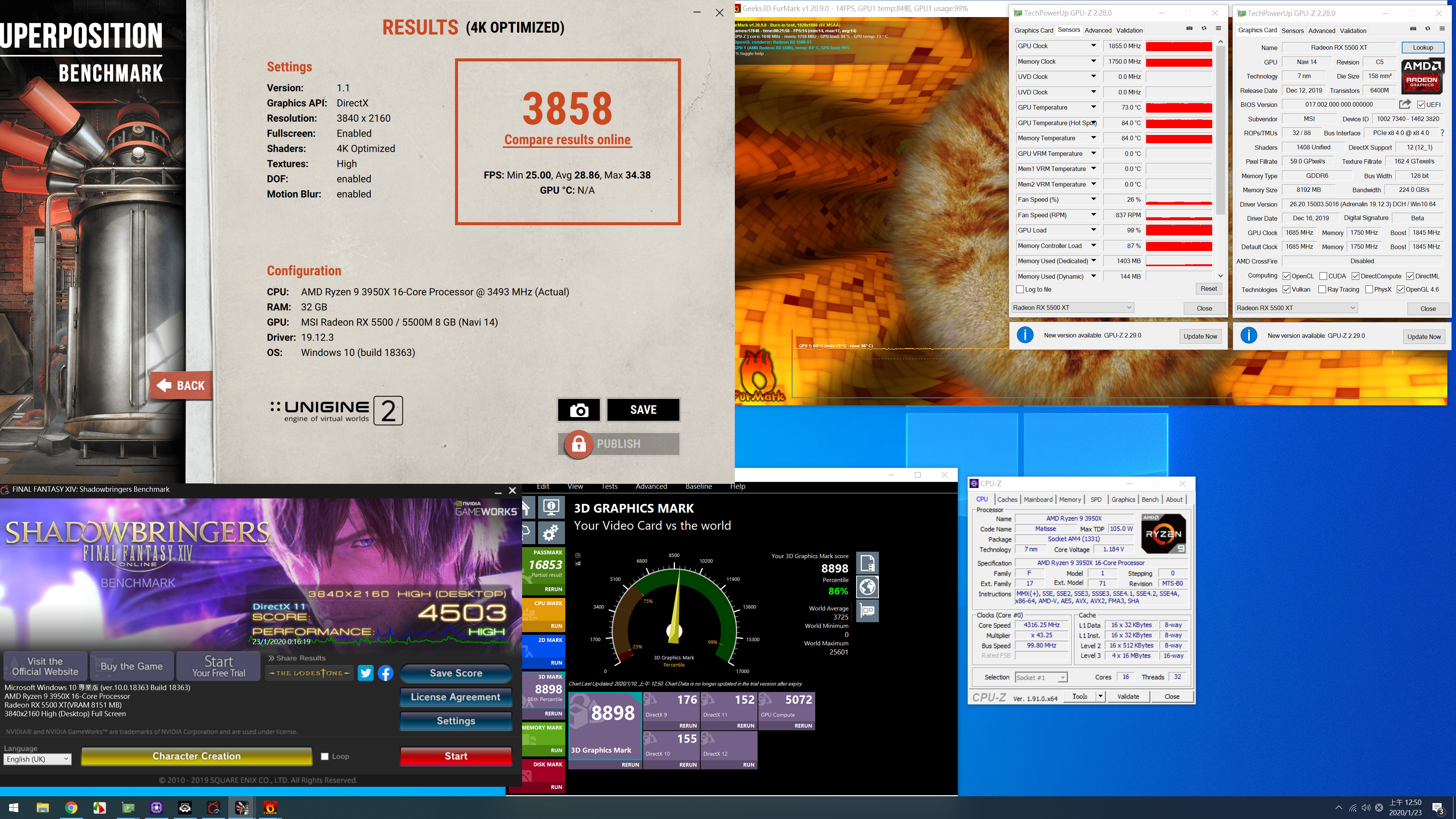
Task: Open the Bench tab in CPU-Z
Action: (x=1150, y=499)
